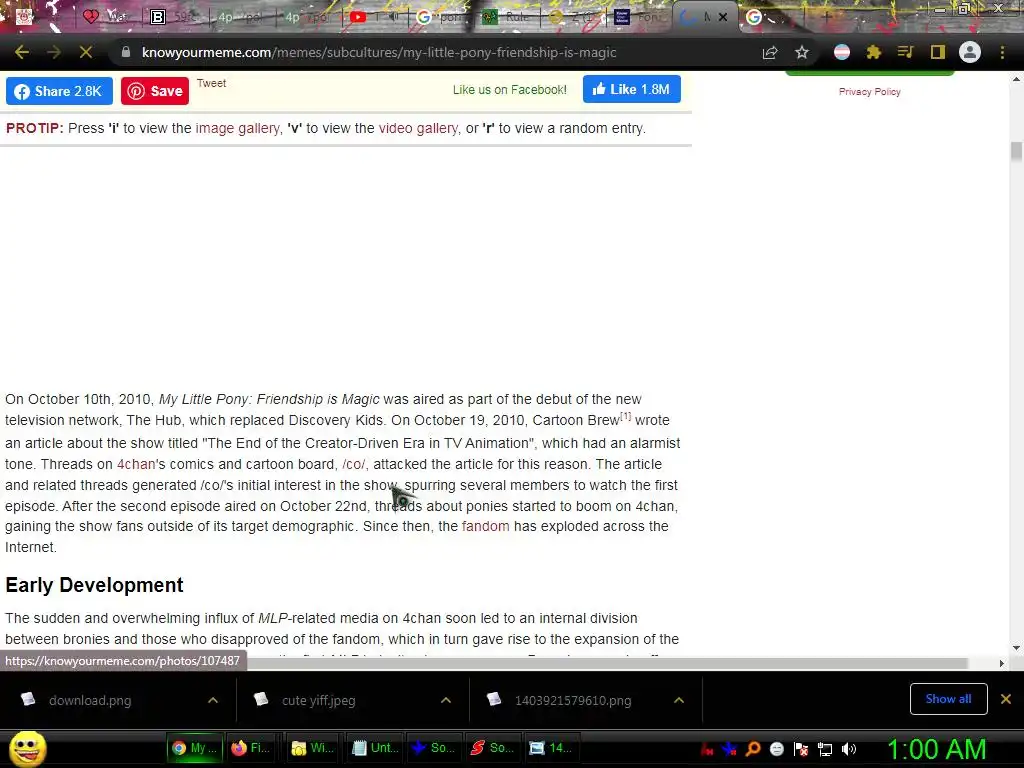Switch to the Untitled Notepad taskbar button
This screenshot has height=768, width=1024.
pos(374,748)
